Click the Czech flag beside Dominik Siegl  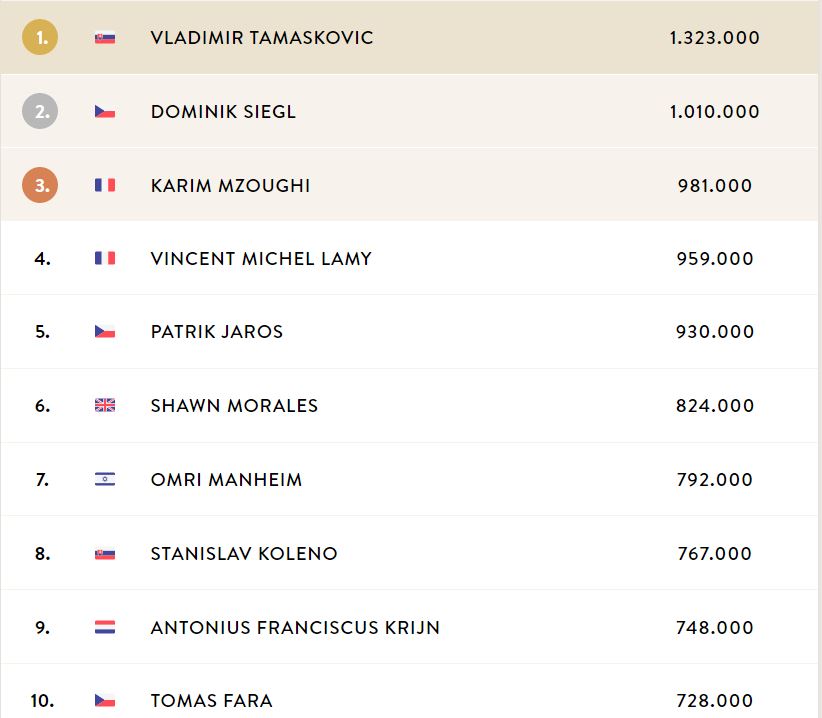pos(105,112)
